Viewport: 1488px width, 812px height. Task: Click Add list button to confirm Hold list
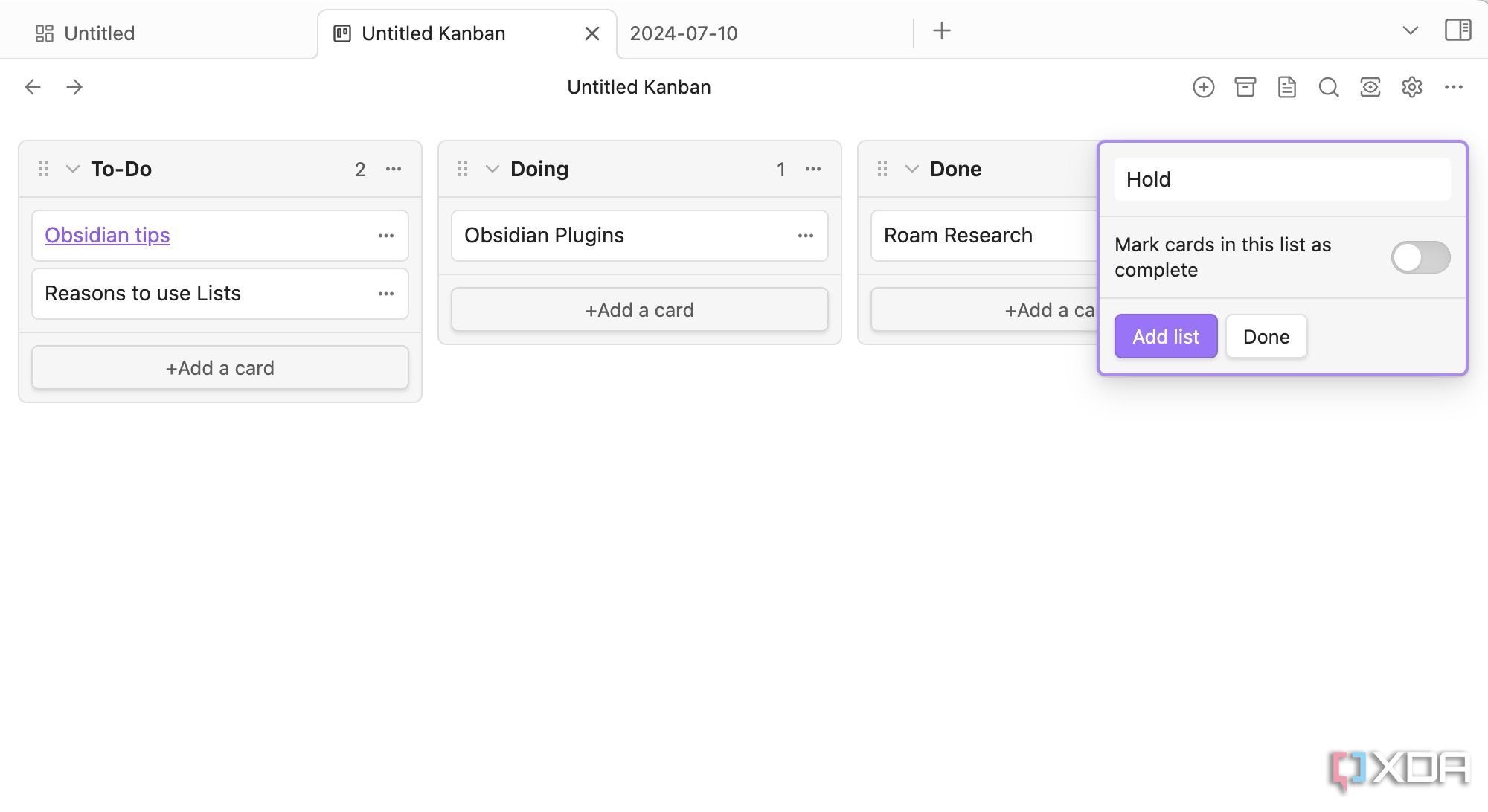point(1165,336)
